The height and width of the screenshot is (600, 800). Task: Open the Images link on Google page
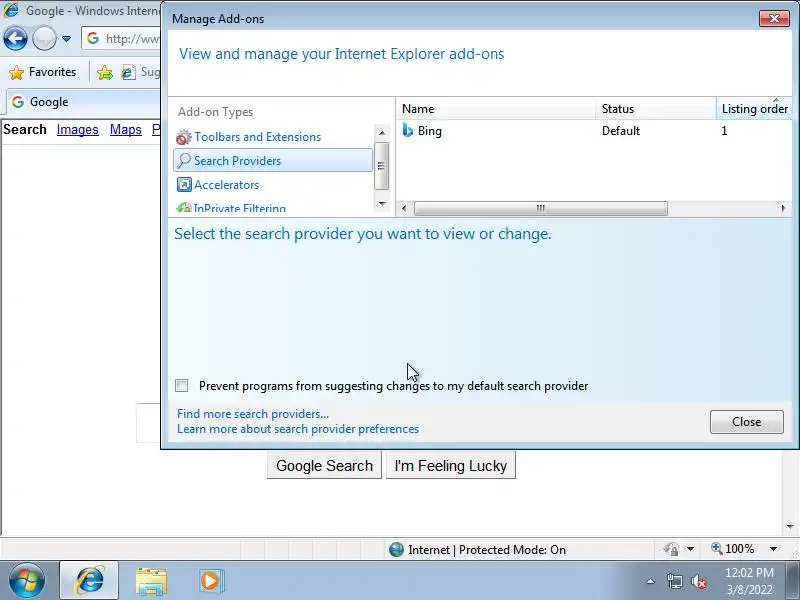(78, 130)
